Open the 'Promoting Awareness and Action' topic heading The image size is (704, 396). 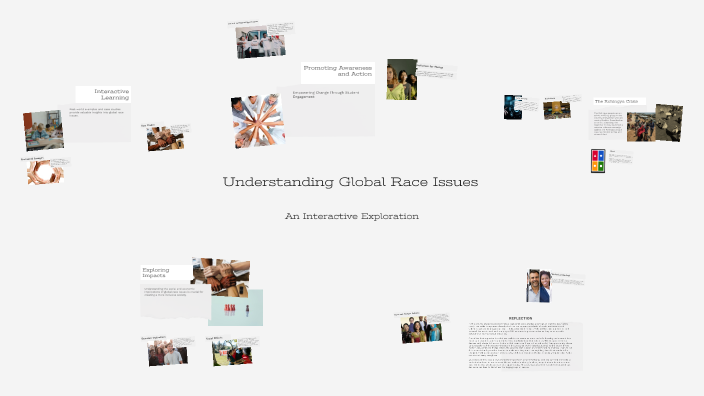coord(338,71)
